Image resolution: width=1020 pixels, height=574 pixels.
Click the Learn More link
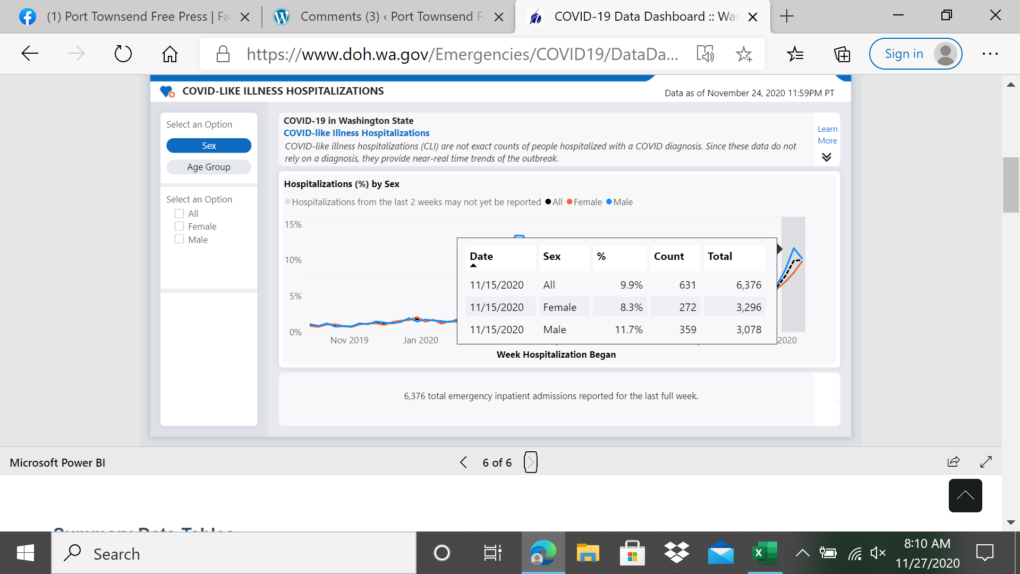(x=827, y=135)
